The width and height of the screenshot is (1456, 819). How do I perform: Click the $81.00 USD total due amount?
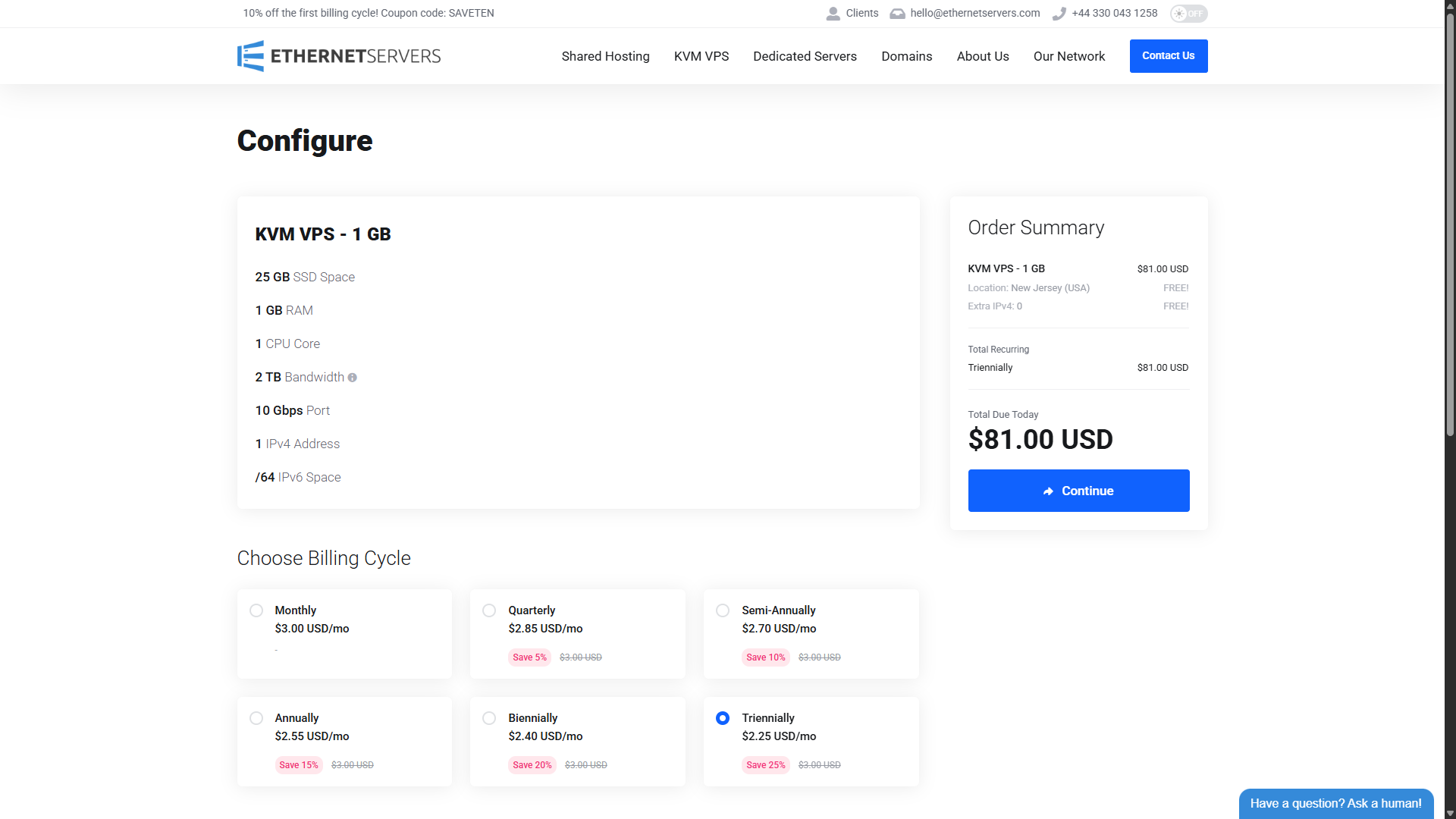(x=1040, y=439)
